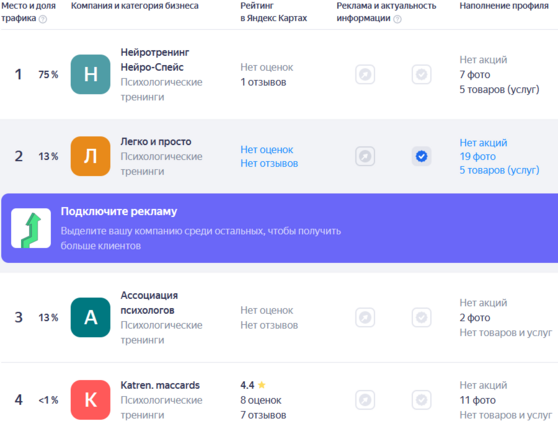Click the blue verified checkmark for Легко и просто

click(422, 156)
